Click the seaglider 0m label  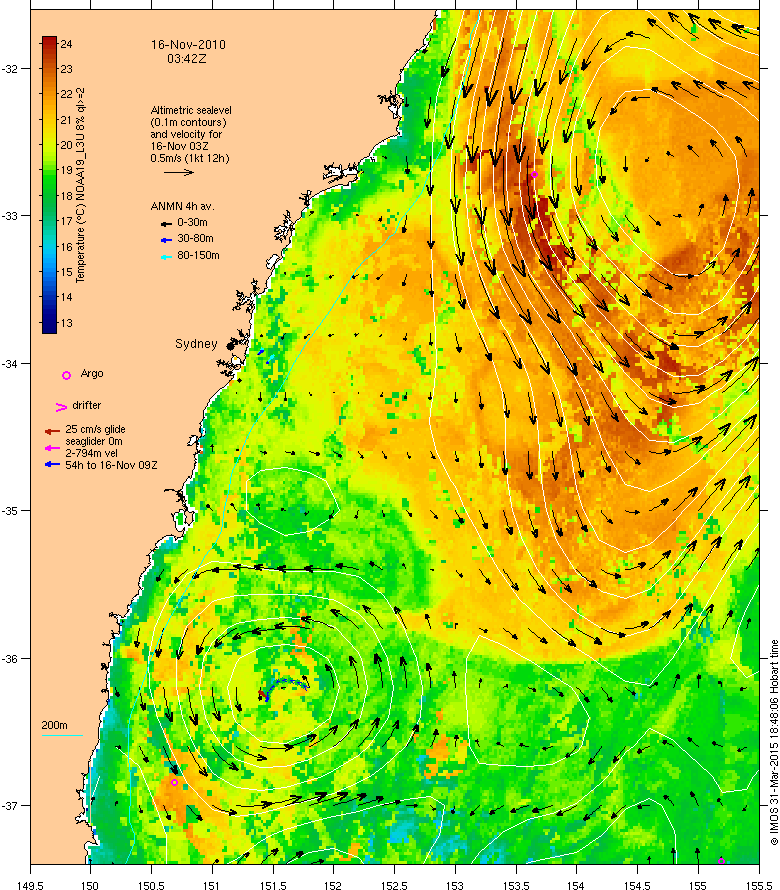(94, 441)
